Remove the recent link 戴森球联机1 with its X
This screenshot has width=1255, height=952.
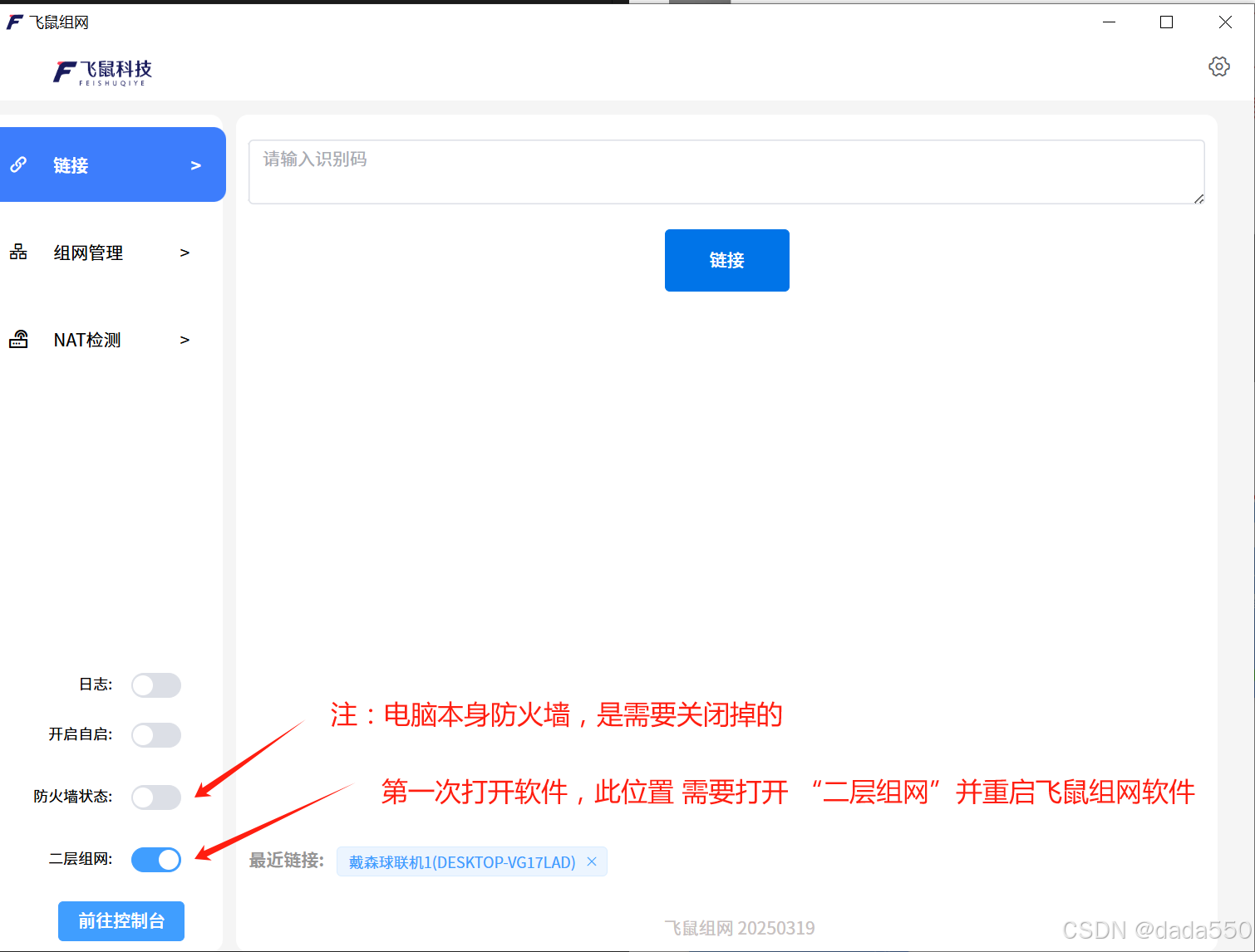[592, 861]
